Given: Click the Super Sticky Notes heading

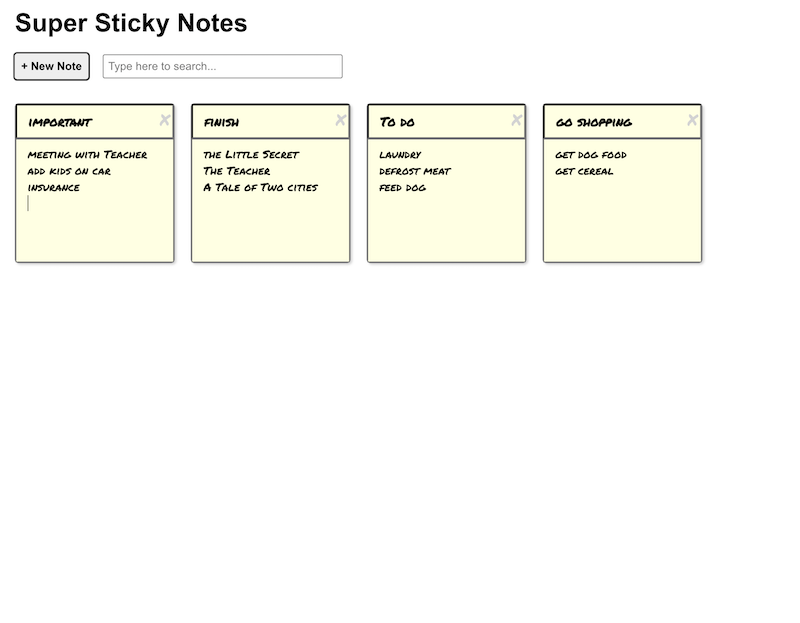Looking at the screenshot, I should [130, 23].
